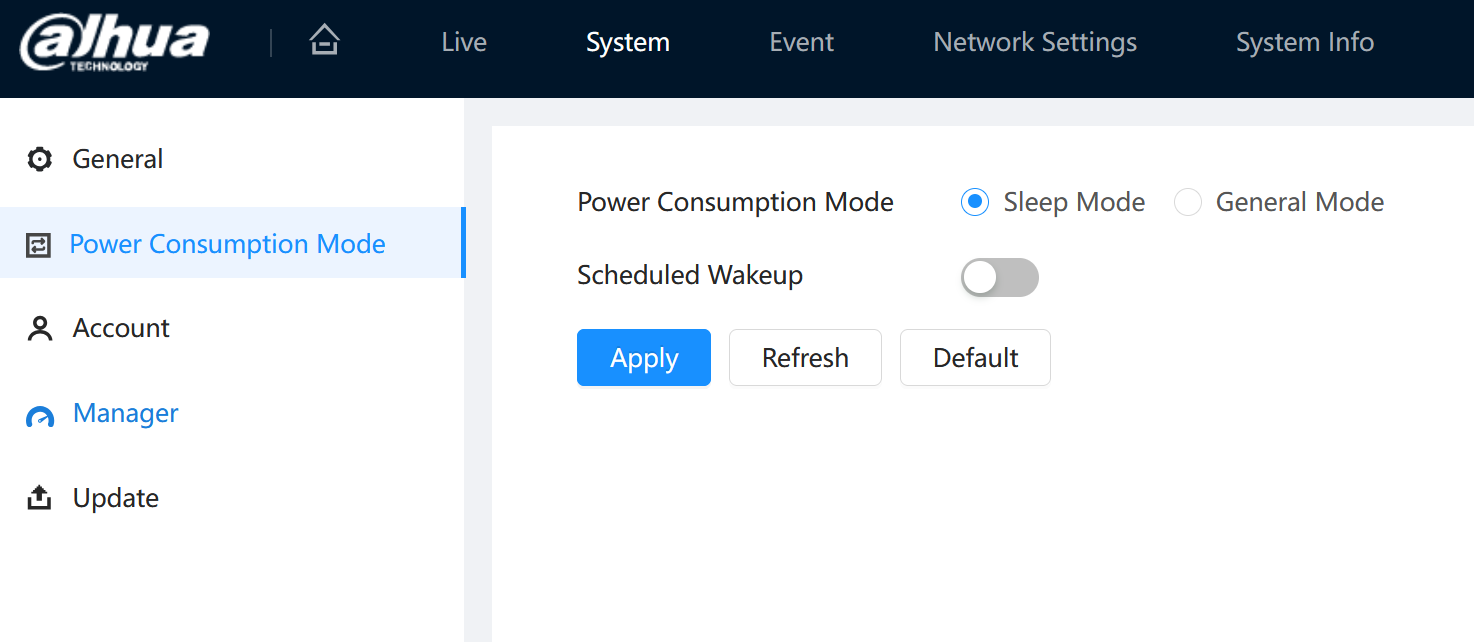Open the System Info tab
Viewport: 1474px width, 642px height.
pyautogui.click(x=1305, y=42)
